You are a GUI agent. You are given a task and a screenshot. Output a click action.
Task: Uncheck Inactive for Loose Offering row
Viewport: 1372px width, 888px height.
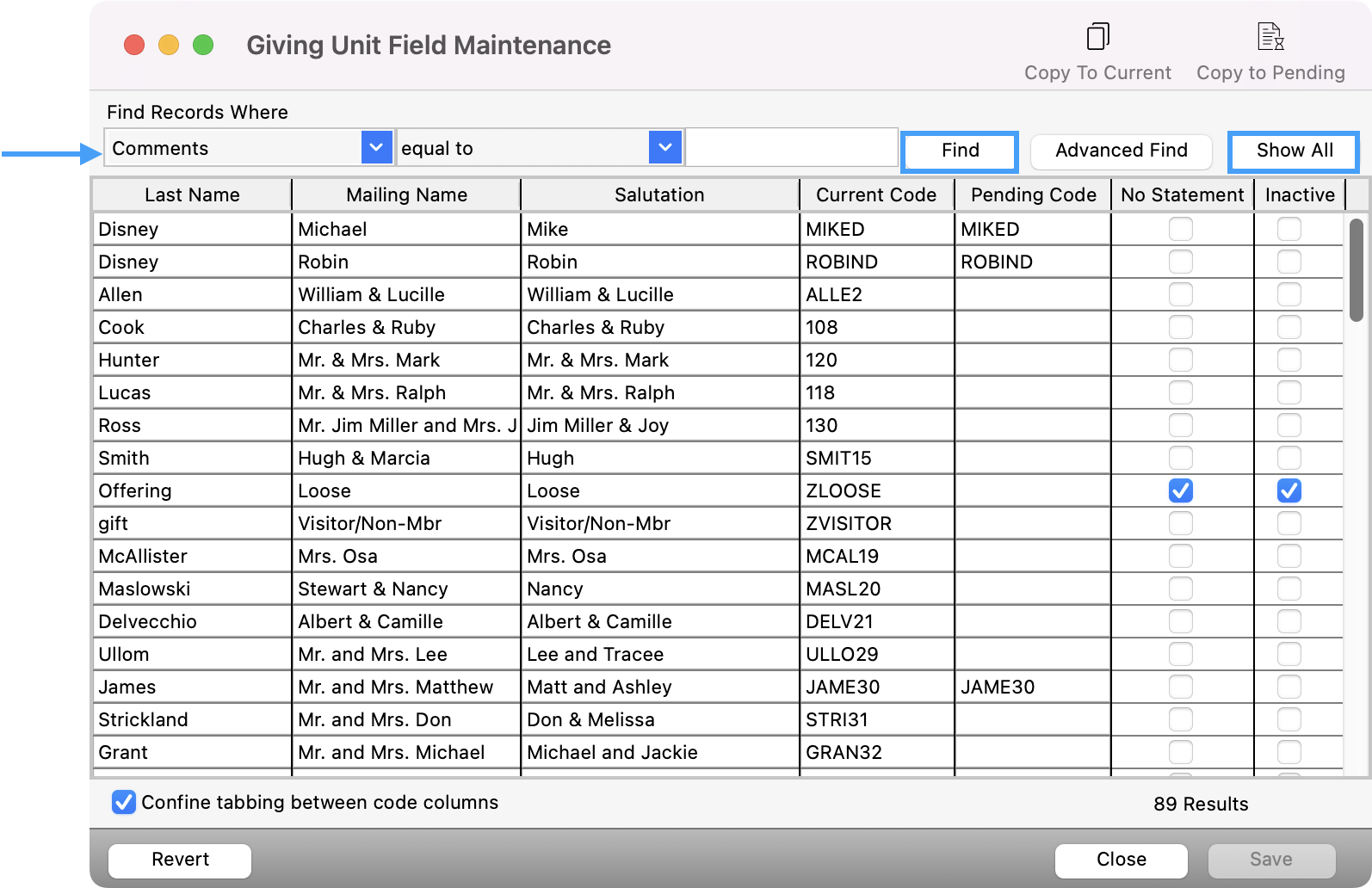coord(1289,490)
